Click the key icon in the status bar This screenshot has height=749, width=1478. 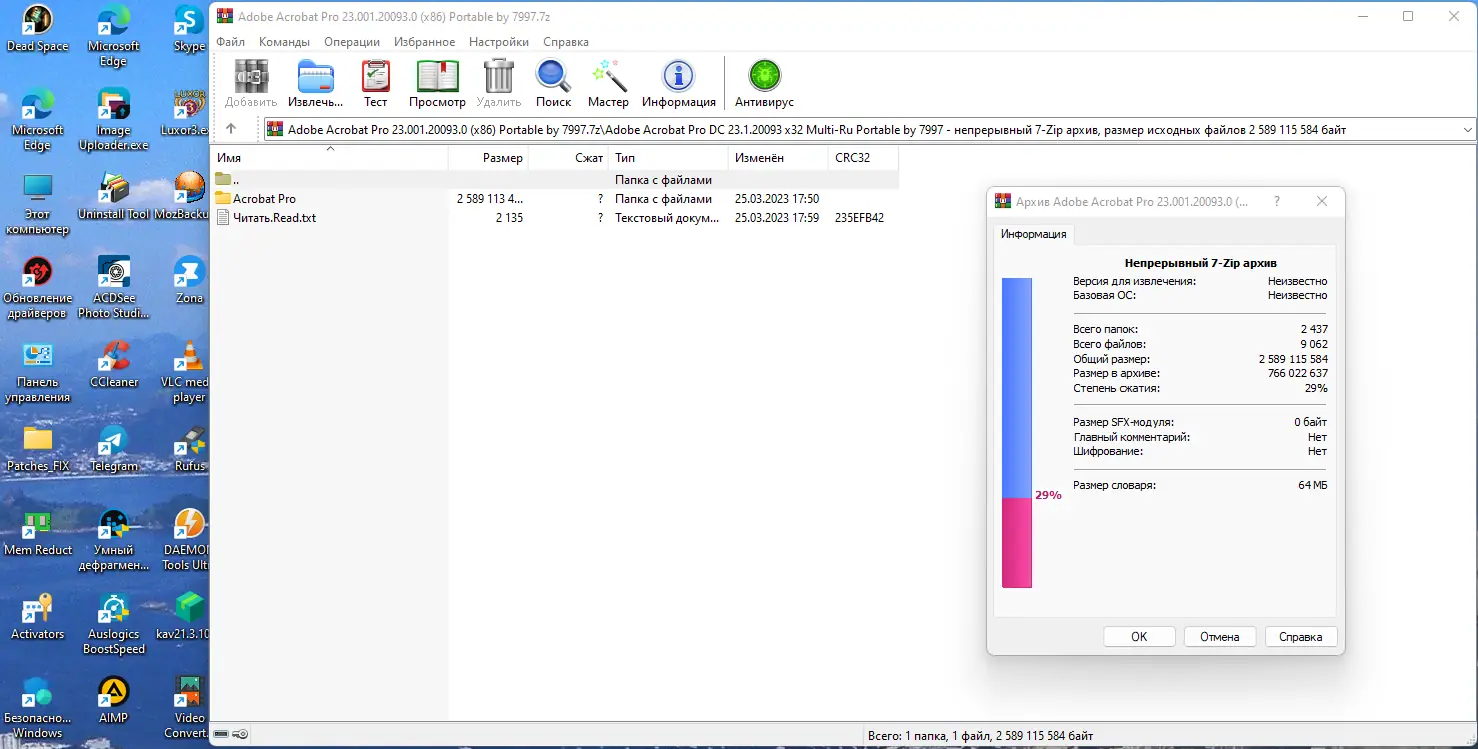[241, 734]
